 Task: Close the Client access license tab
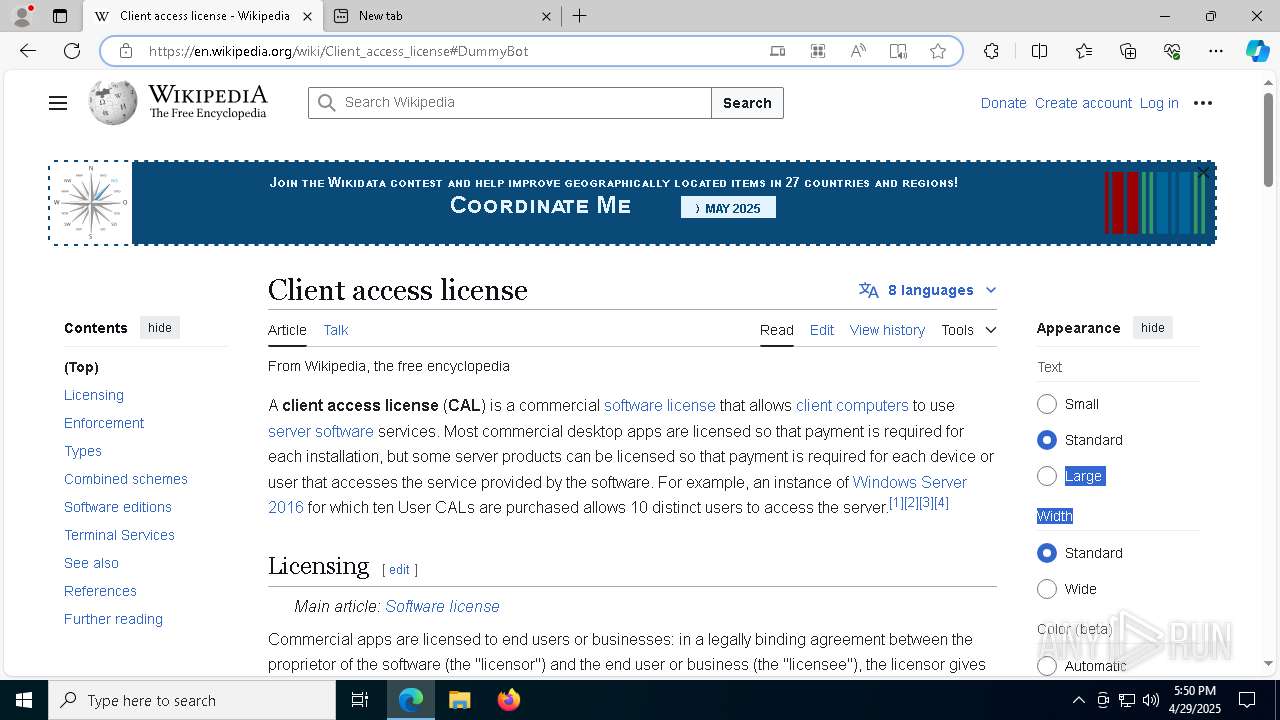[x=307, y=16]
